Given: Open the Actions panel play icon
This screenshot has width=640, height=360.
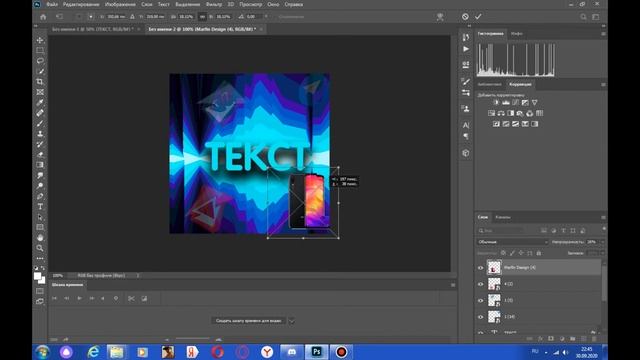Looking at the screenshot, I should (466, 49).
